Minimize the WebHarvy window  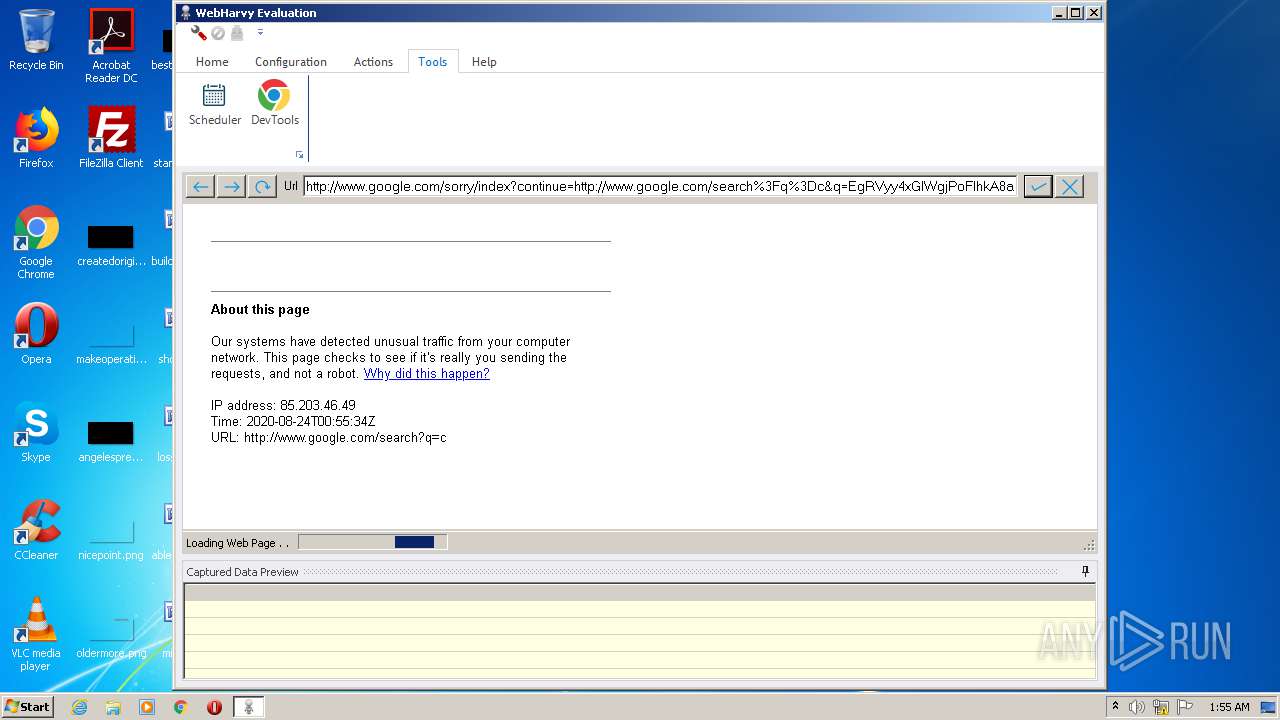pyautogui.click(x=1059, y=13)
